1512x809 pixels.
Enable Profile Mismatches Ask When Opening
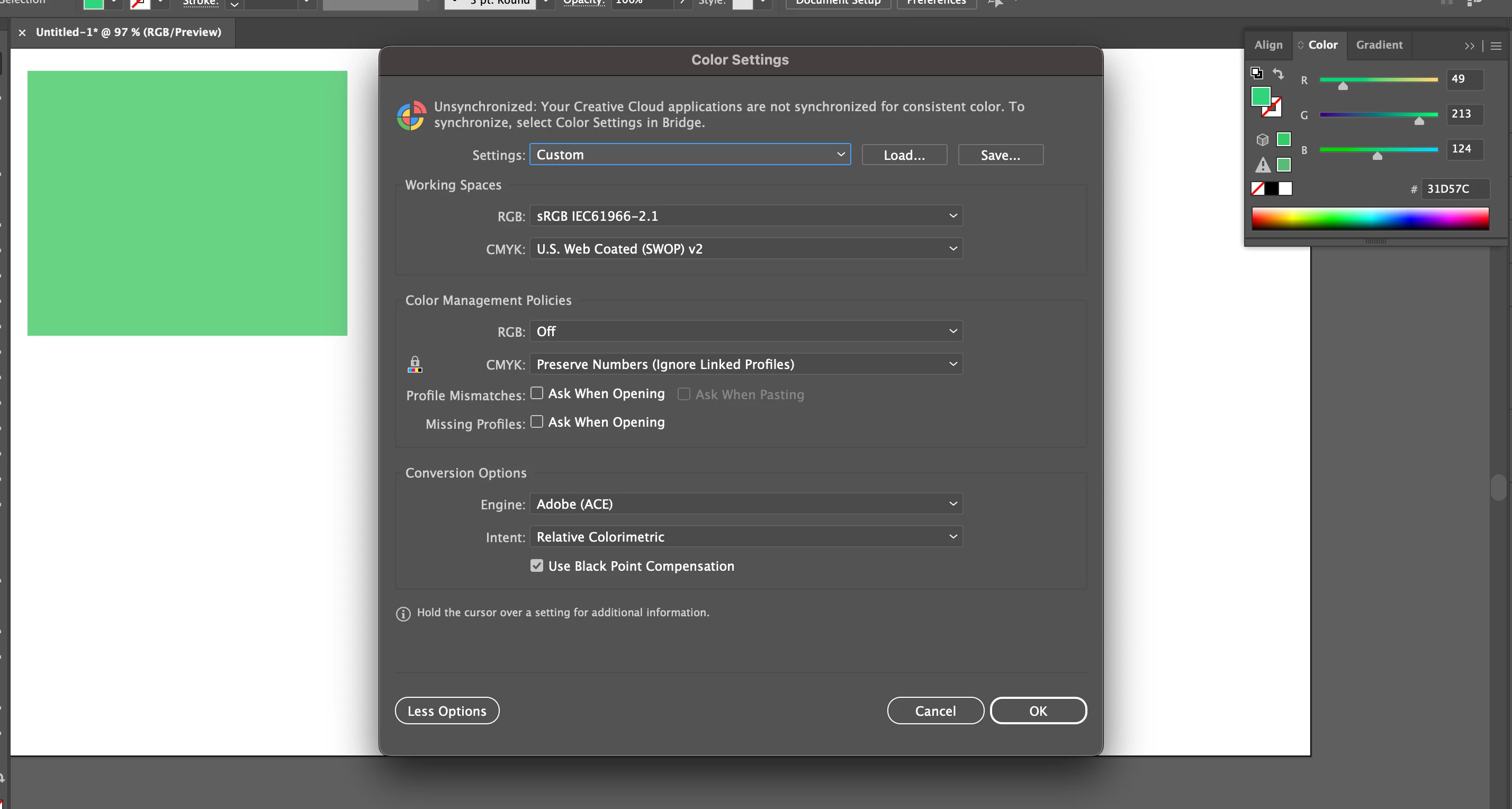click(536, 393)
